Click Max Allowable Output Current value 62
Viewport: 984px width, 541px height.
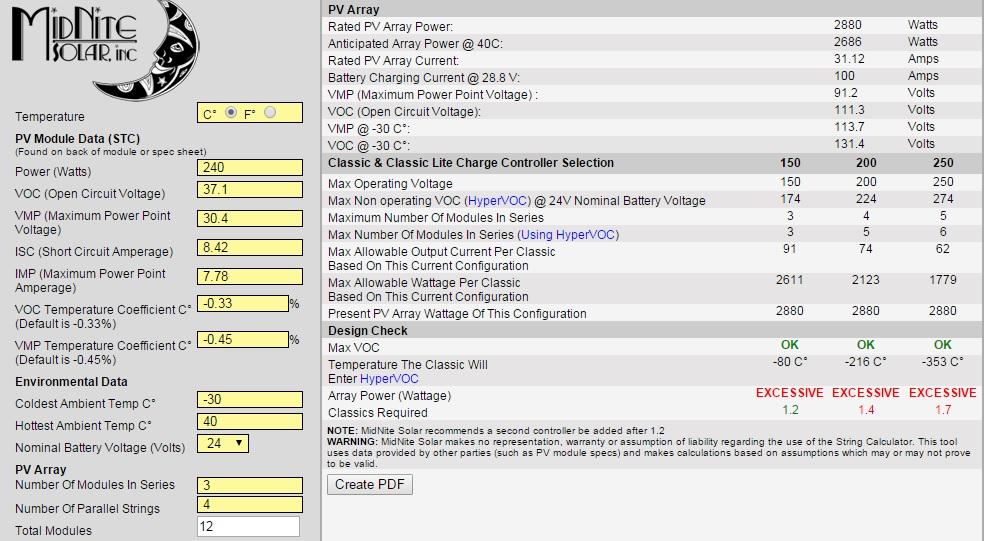[x=943, y=249]
